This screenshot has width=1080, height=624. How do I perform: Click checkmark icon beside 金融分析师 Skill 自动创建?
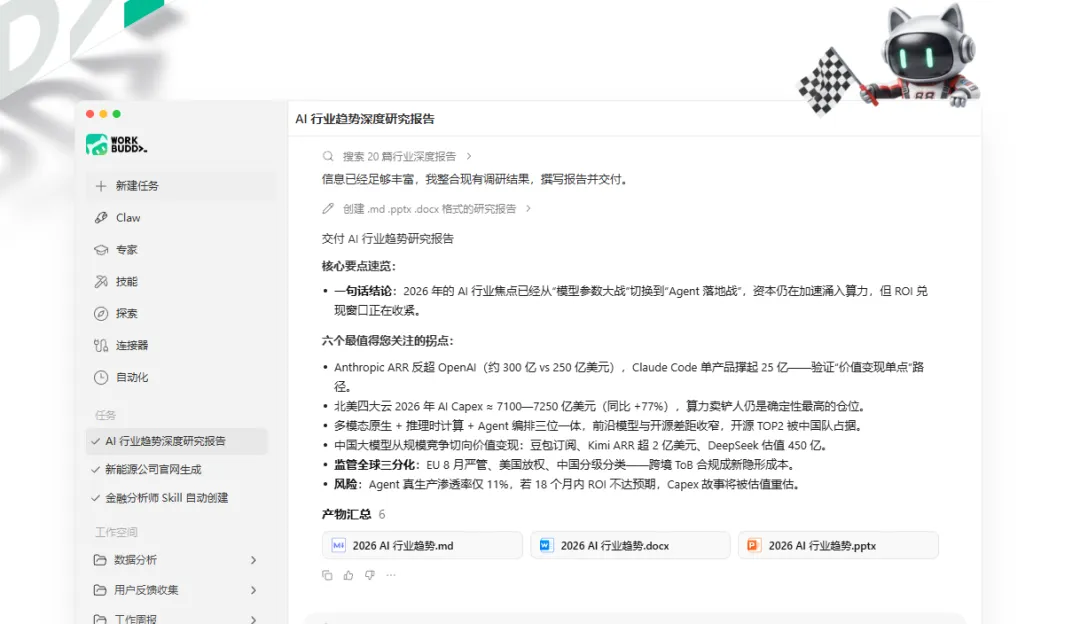tap(96, 498)
